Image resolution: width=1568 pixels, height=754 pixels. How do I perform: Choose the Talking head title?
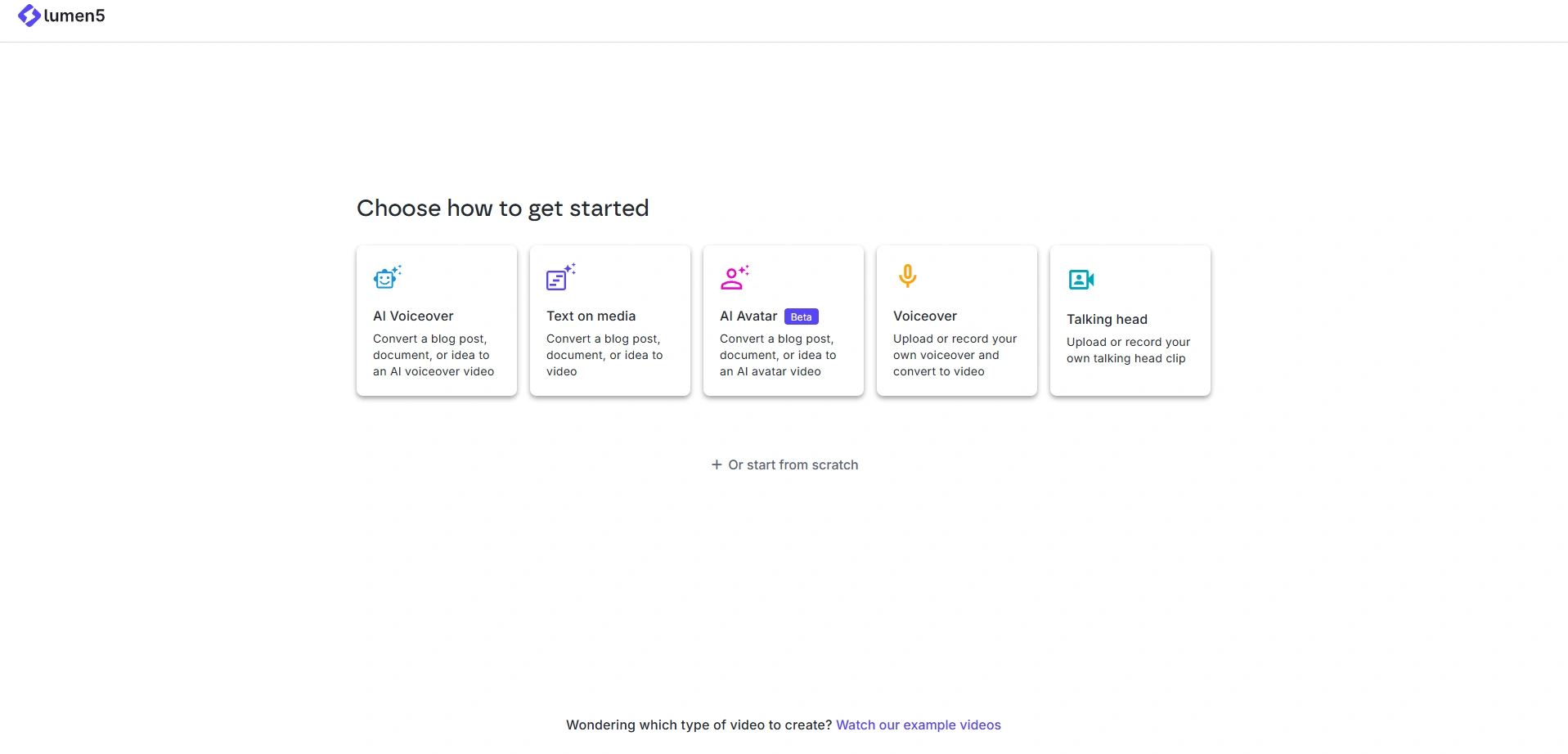coord(1107,320)
